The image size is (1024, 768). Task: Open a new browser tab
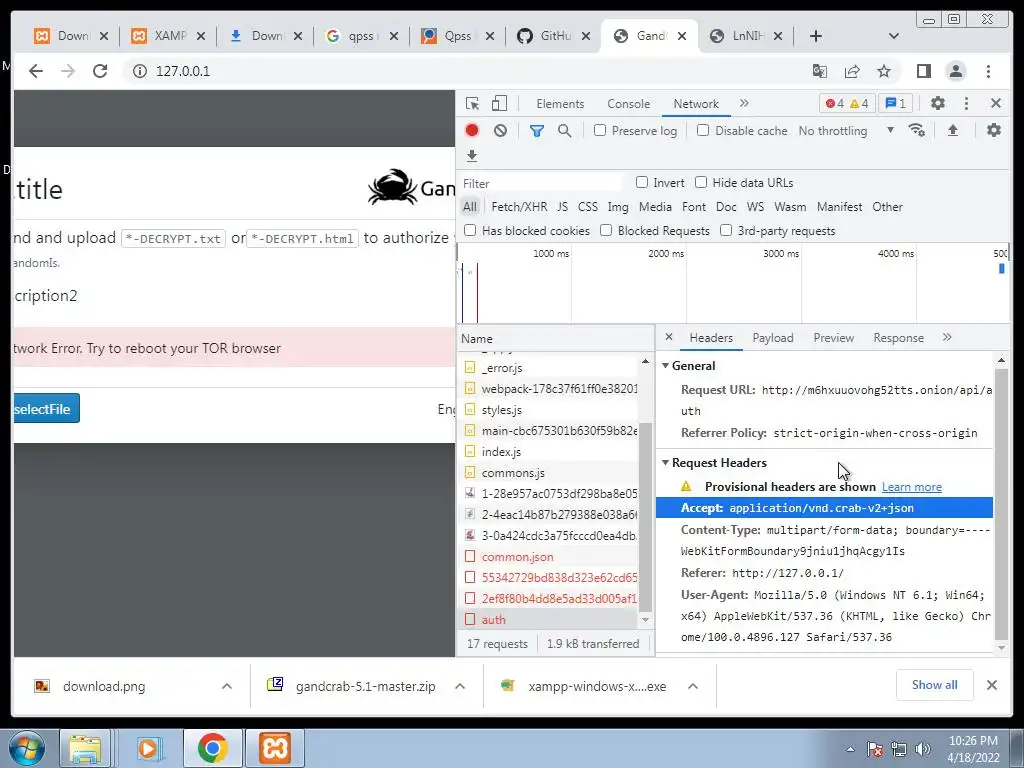coord(816,36)
